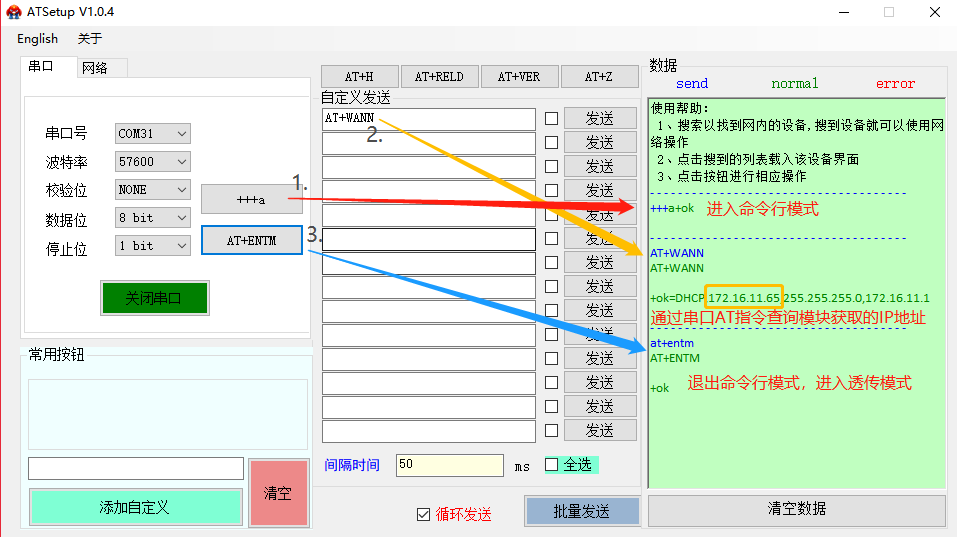The height and width of the screenshot is (537, 957).
Task: Expand the 波特率 57600 dropdown
Action: [152, 161]
